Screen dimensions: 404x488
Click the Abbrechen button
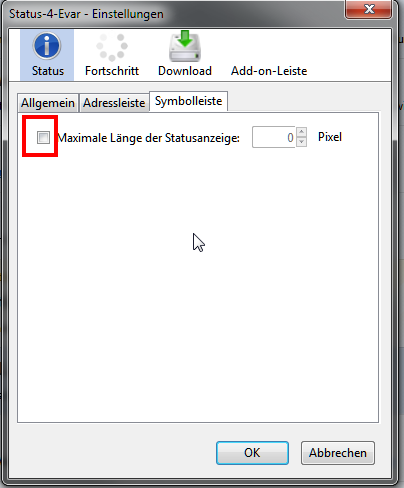pos(338,453)
